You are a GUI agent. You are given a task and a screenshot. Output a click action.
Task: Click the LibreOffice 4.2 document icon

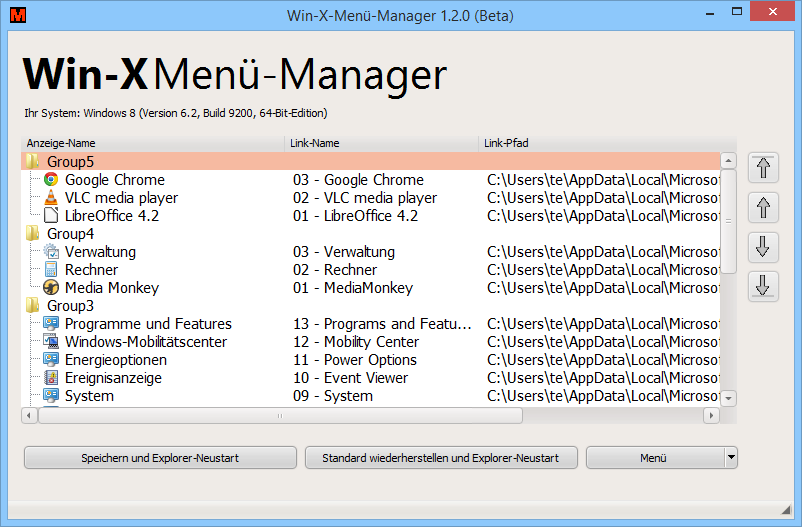click(51, 215)
